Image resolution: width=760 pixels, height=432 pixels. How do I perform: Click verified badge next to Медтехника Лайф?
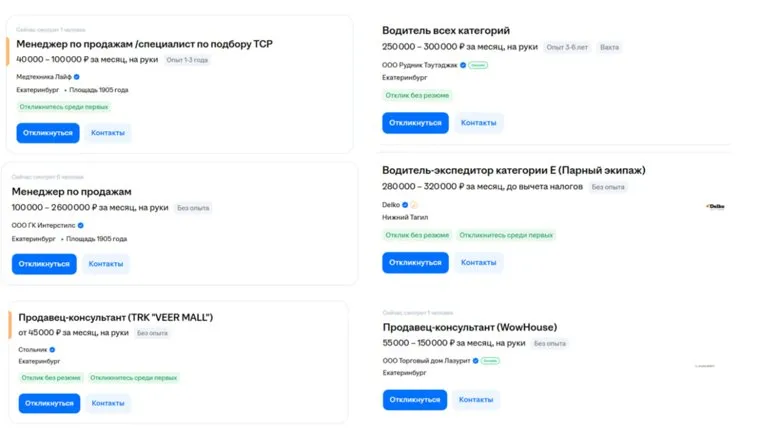76,76
